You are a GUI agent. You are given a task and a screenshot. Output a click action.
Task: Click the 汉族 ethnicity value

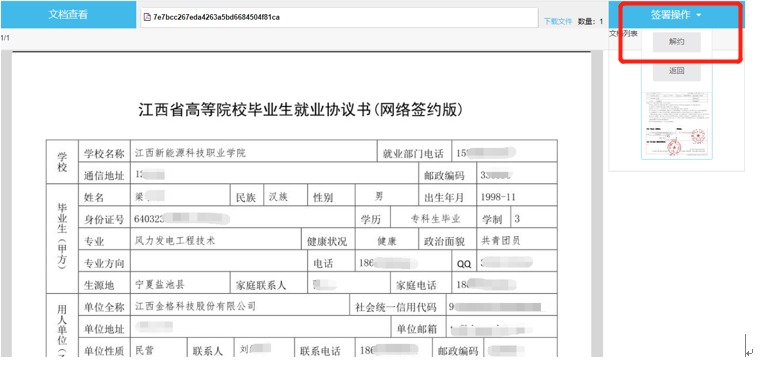[x=278, y=197]
